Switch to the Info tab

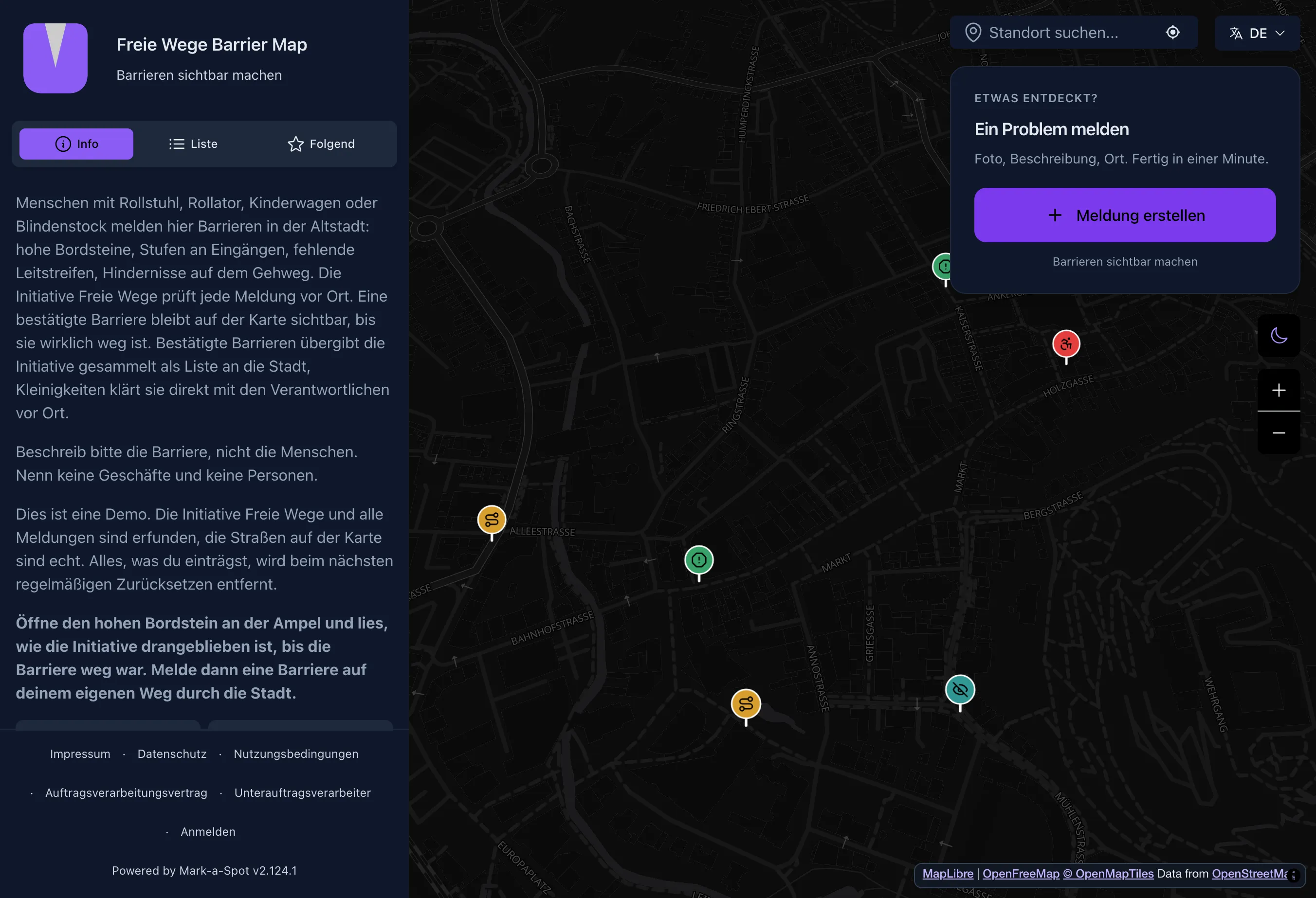click(76, 144)
